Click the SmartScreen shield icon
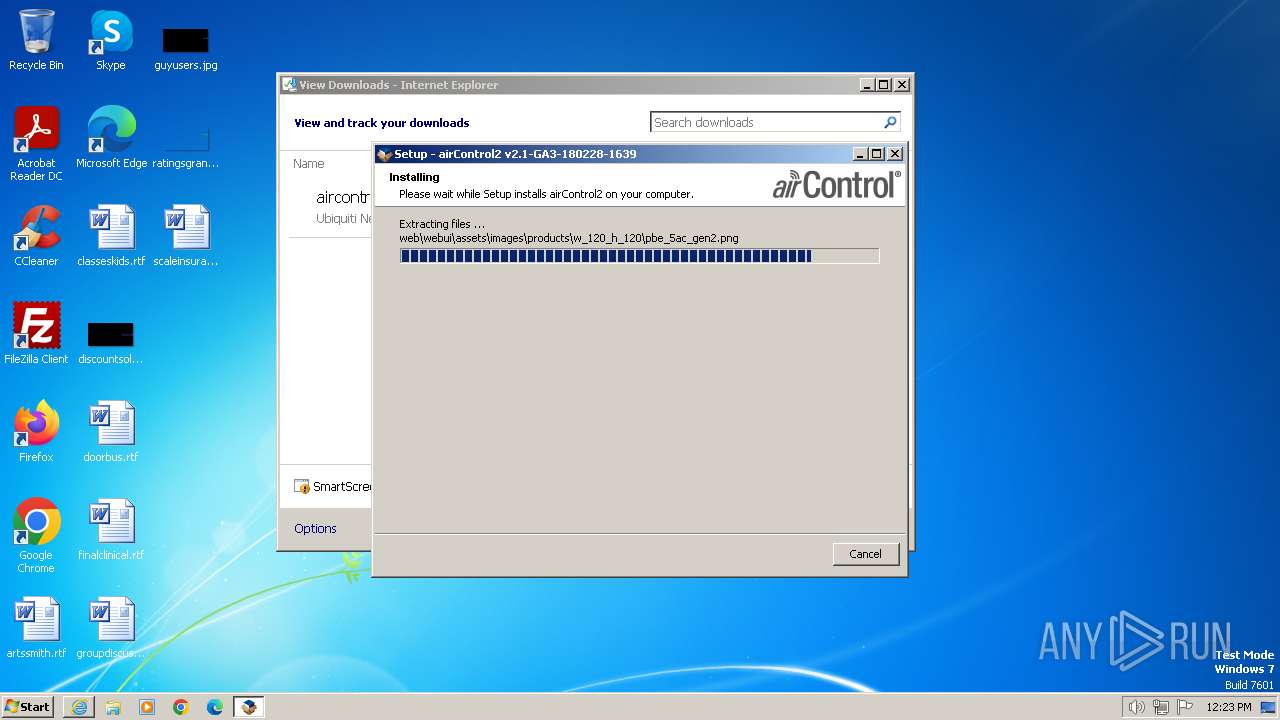 (302, 487)
